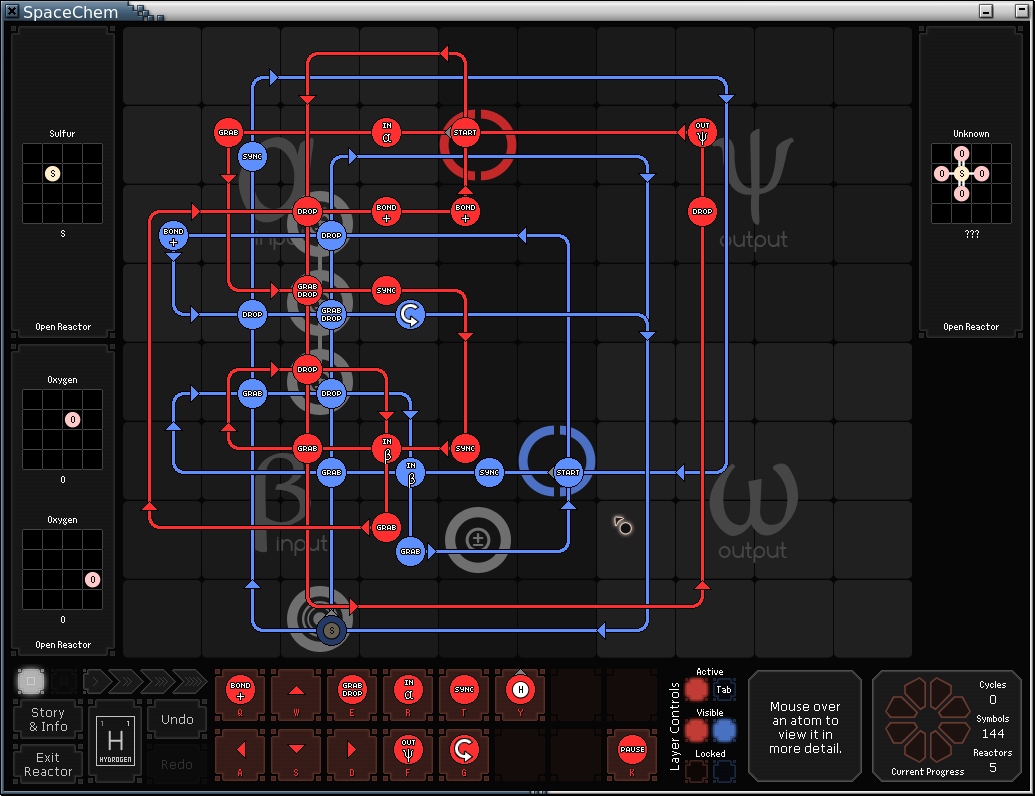Stop the reactor simulation
Viewport: 1035px width, 796px height.
[31, 680]
